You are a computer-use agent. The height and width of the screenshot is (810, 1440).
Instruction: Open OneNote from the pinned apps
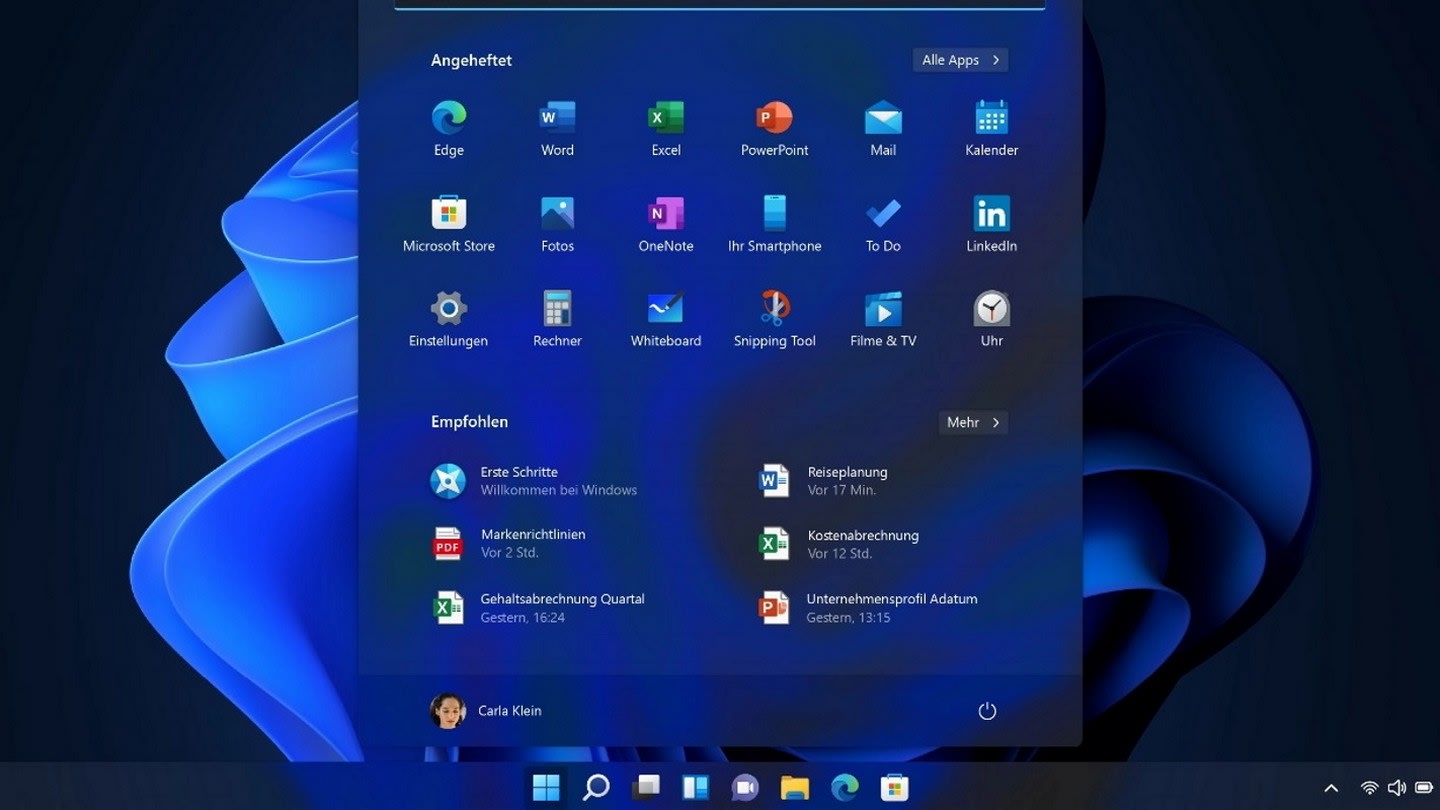[665, 215]
